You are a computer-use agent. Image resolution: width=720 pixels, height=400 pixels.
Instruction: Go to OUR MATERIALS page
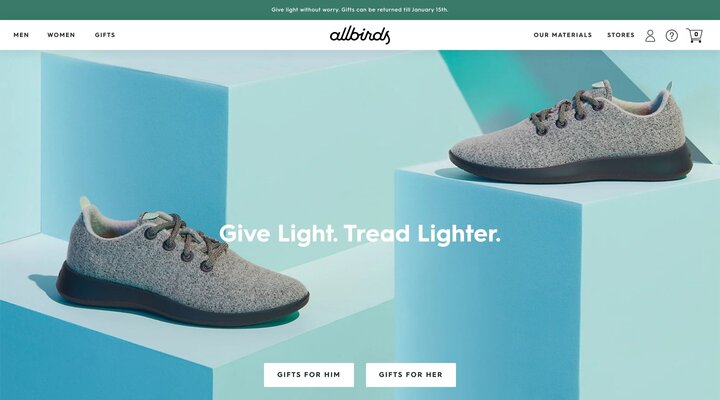click(x=562, y=35)
